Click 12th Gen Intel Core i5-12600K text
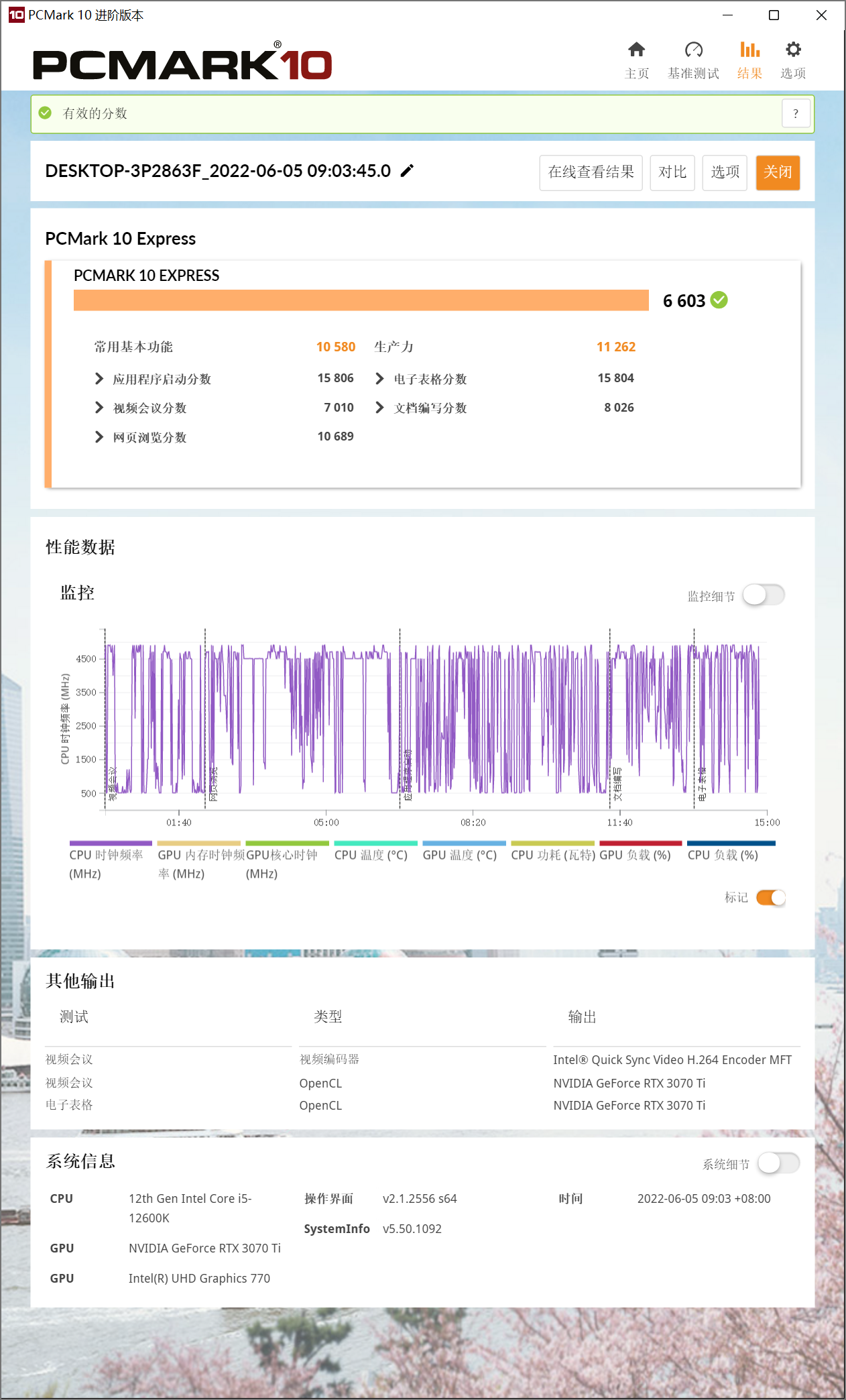 pyautogui.click(x=190, y=1208)
